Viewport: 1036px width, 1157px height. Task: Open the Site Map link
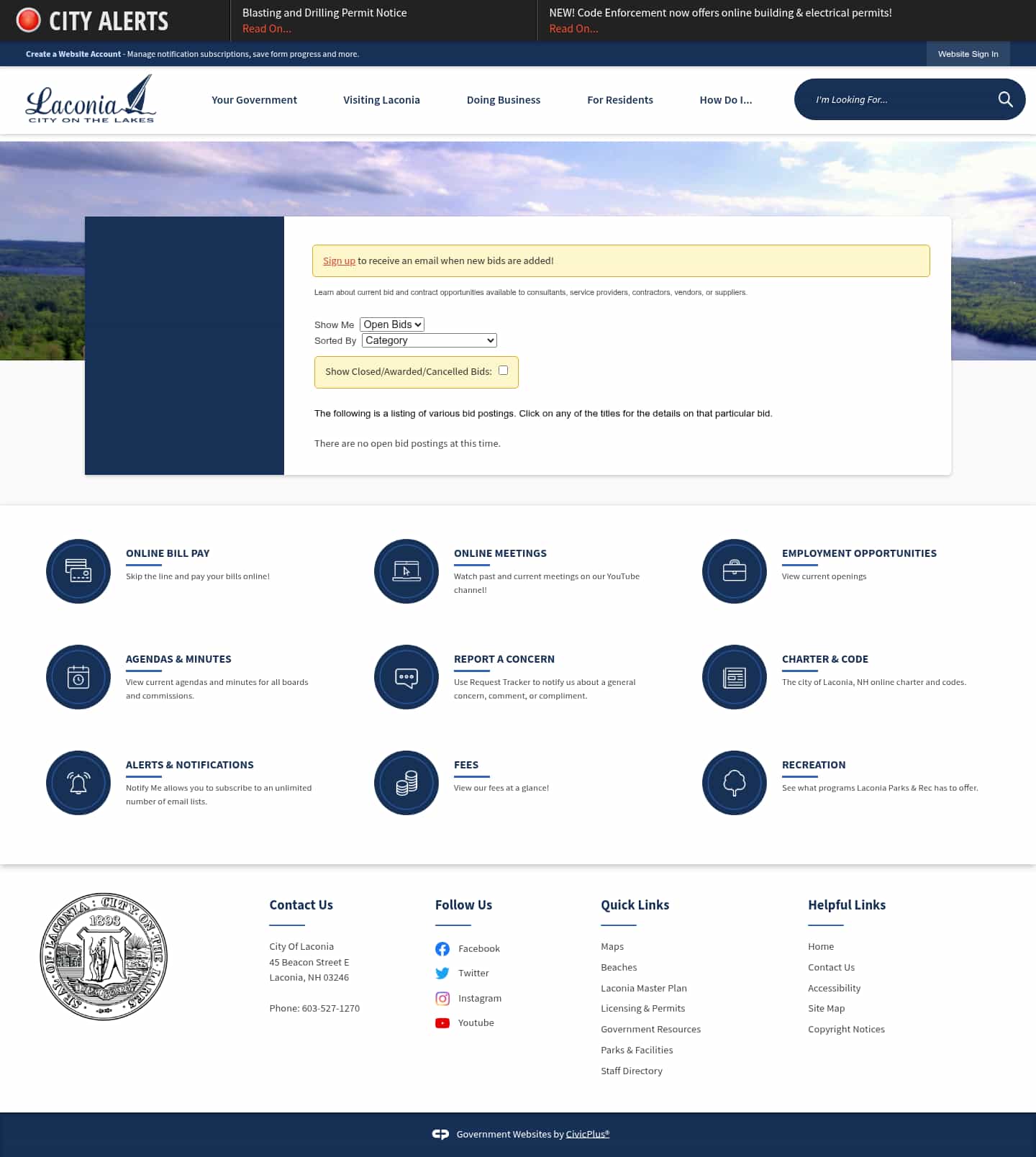coord(826,1009)
